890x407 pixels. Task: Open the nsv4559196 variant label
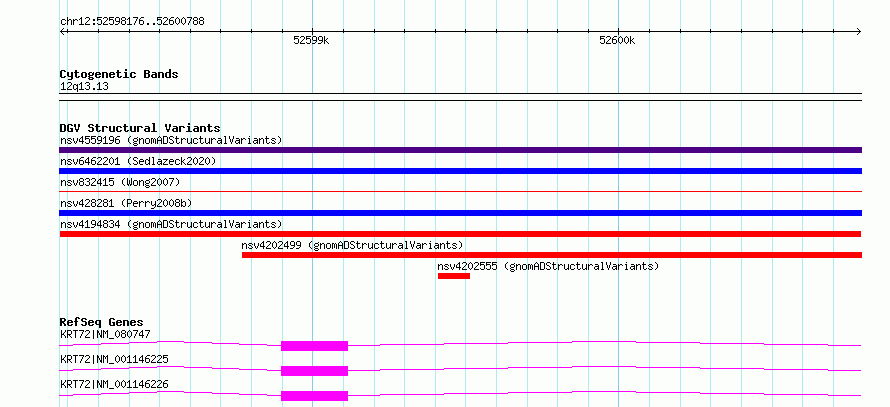(x=171, y=140)
